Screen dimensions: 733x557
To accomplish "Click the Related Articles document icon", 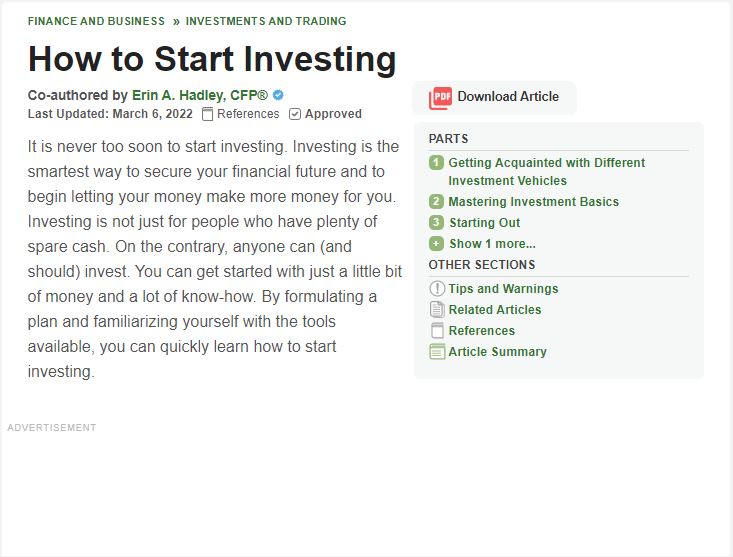I will (x=437, y=309).
